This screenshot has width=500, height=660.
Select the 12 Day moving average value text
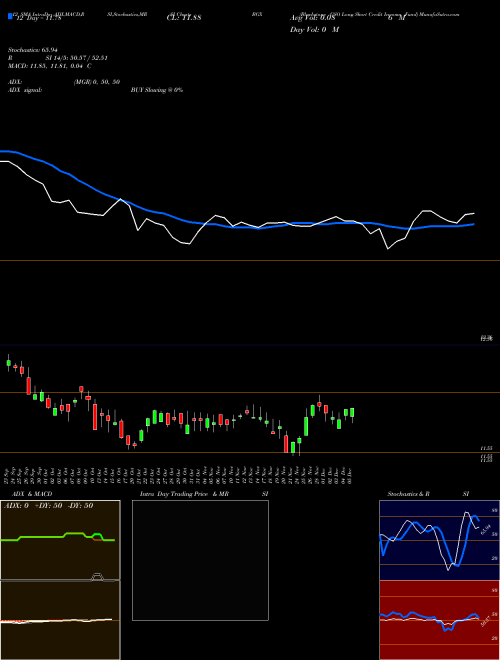(37, 18)
